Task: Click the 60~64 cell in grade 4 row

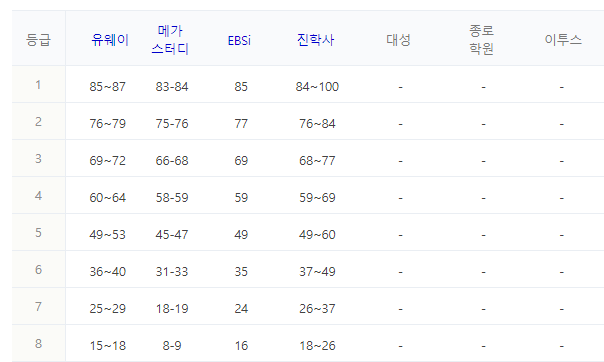Action: coord(107,198)
